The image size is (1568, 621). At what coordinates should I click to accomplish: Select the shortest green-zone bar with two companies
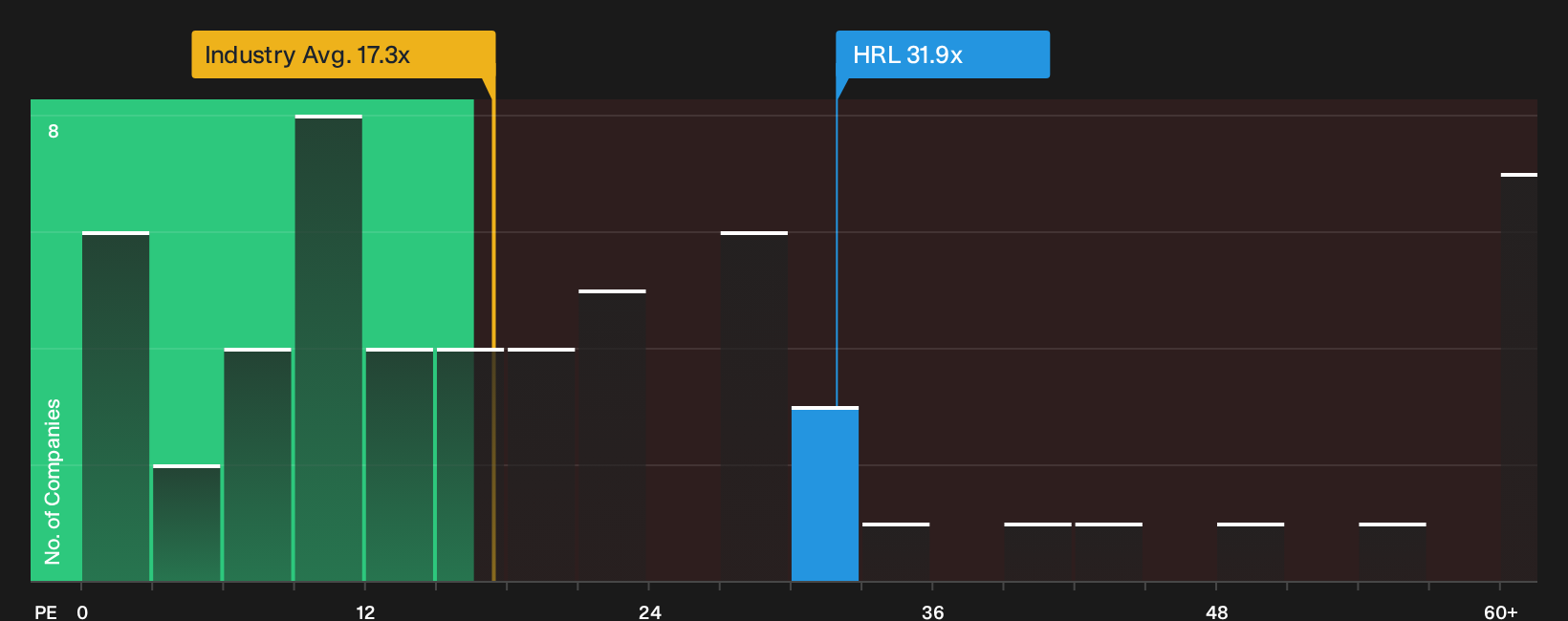pos(186,524)
